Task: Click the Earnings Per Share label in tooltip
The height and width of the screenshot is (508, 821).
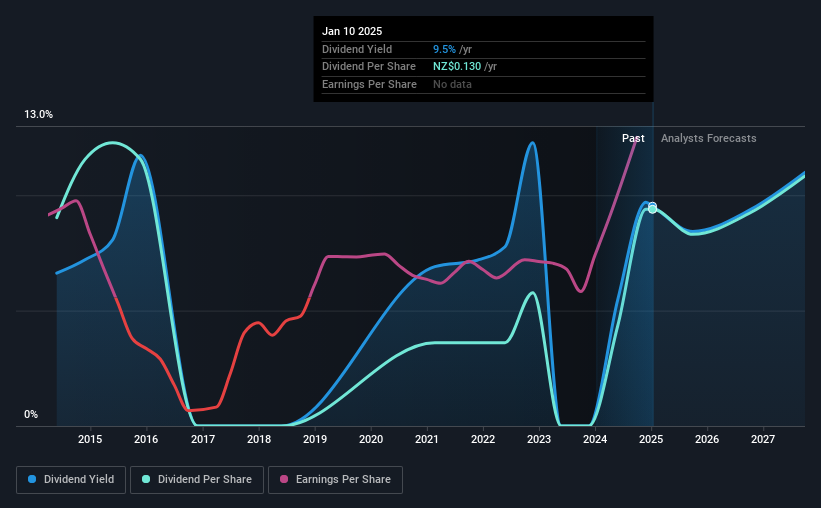Action: pyautogui.click(x=369, y=84)
